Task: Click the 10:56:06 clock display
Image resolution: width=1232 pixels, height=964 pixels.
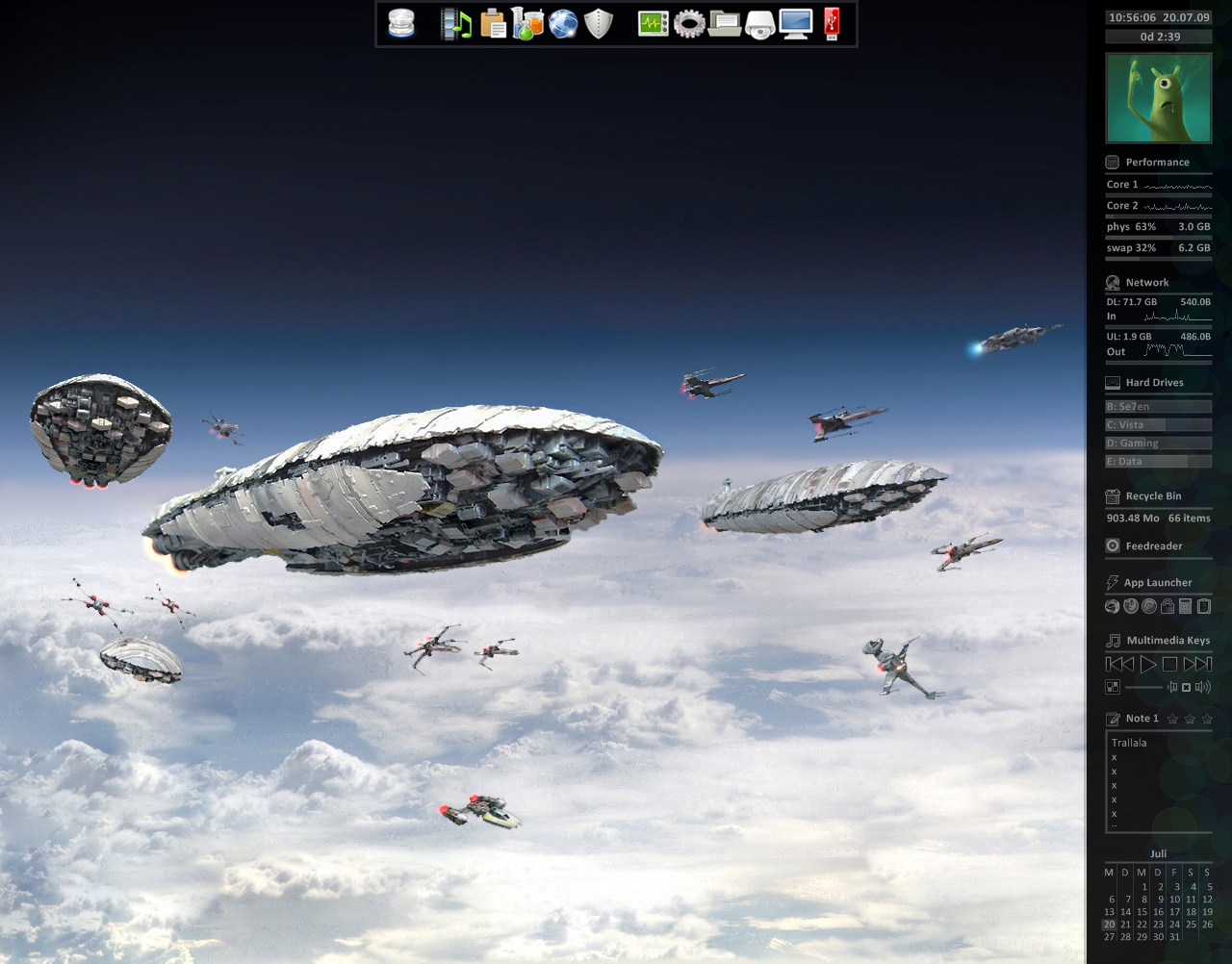Action: coord(1131,17)
